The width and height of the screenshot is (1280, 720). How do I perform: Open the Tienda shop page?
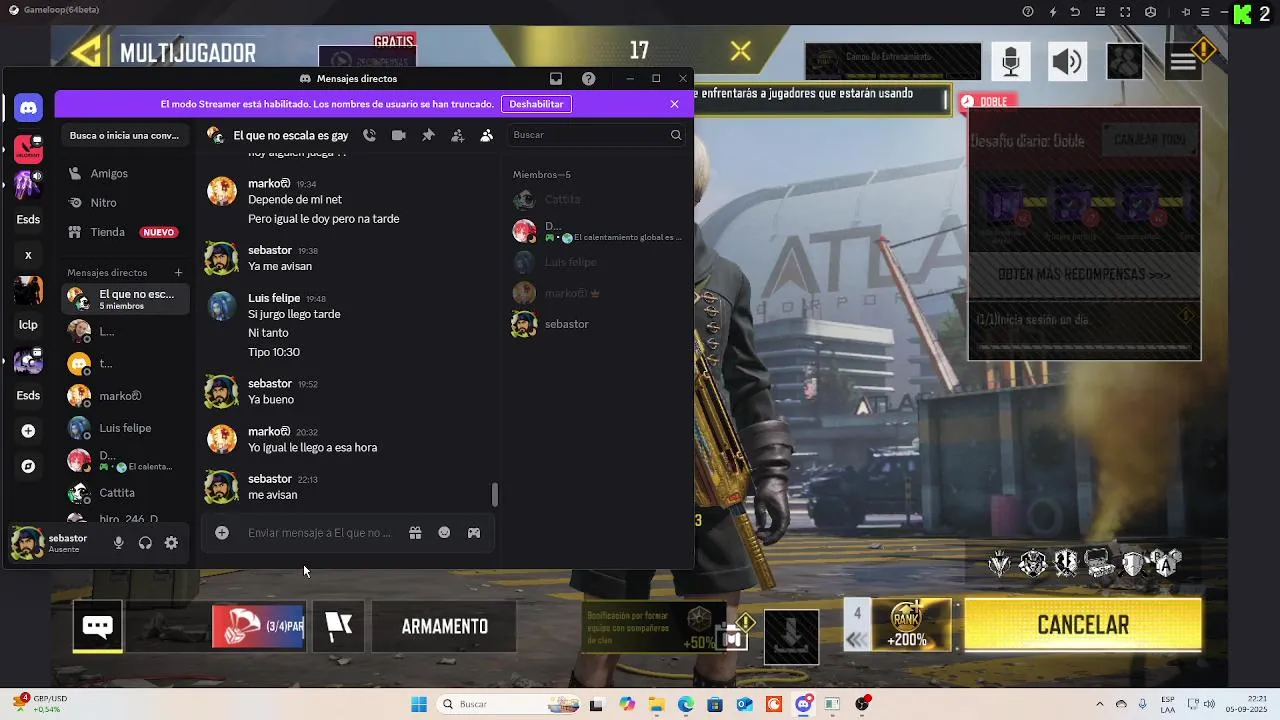click(126, 232)
